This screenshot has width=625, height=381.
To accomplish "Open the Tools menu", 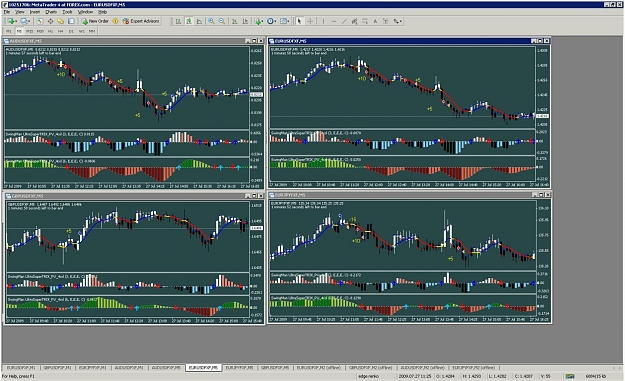I will click(67, 12).
